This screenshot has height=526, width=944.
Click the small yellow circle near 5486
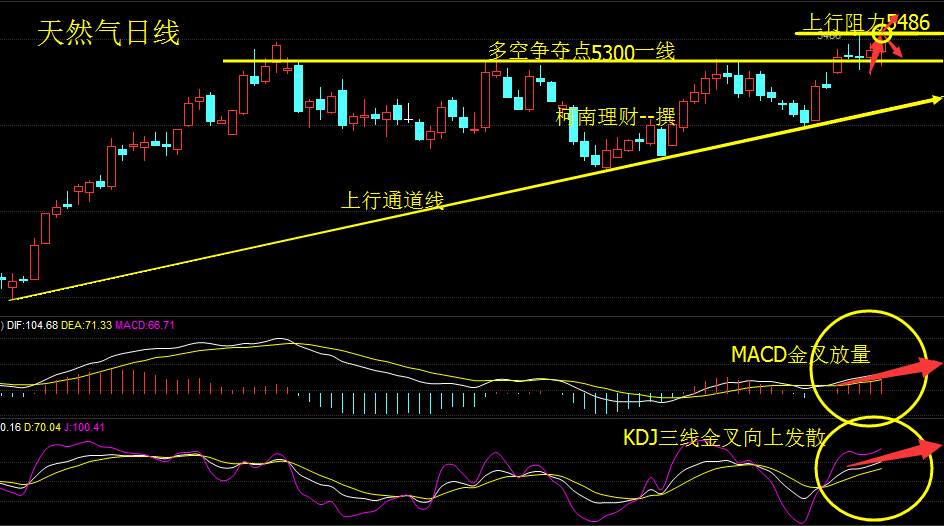click(882, 34)
